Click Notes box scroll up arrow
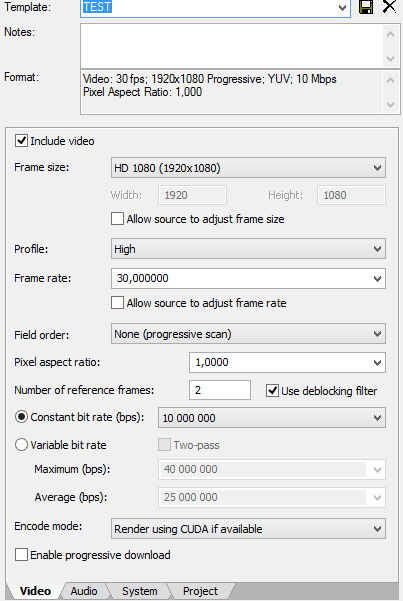Screen dimensions: 403x601 390,34
